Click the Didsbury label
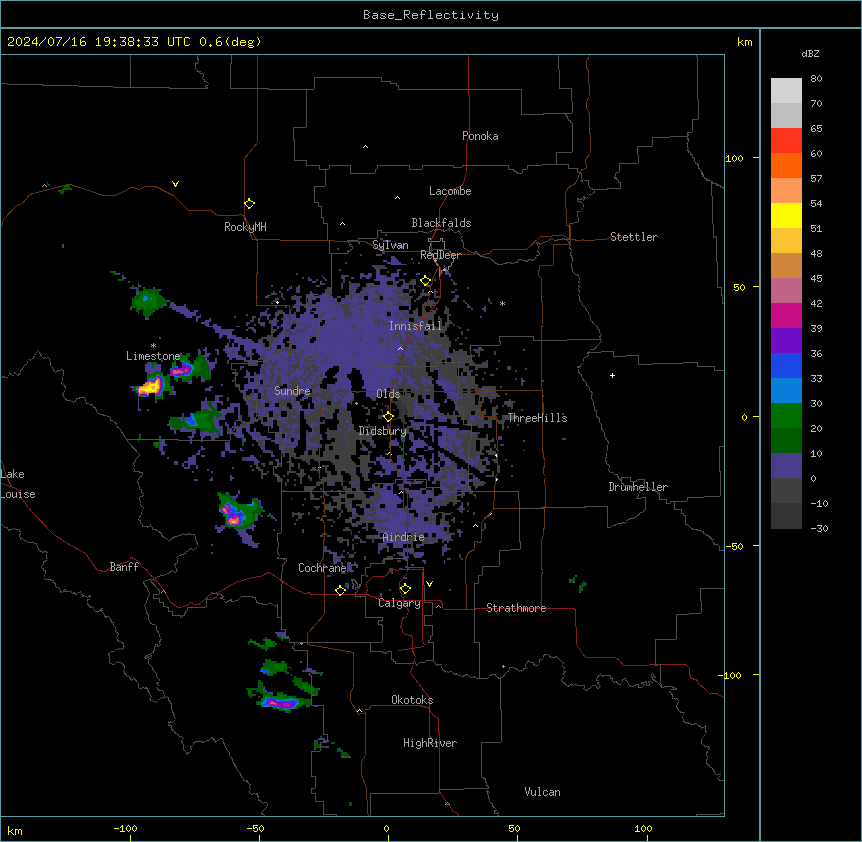The width and height of the screenshot is (862, 842). 382,431
